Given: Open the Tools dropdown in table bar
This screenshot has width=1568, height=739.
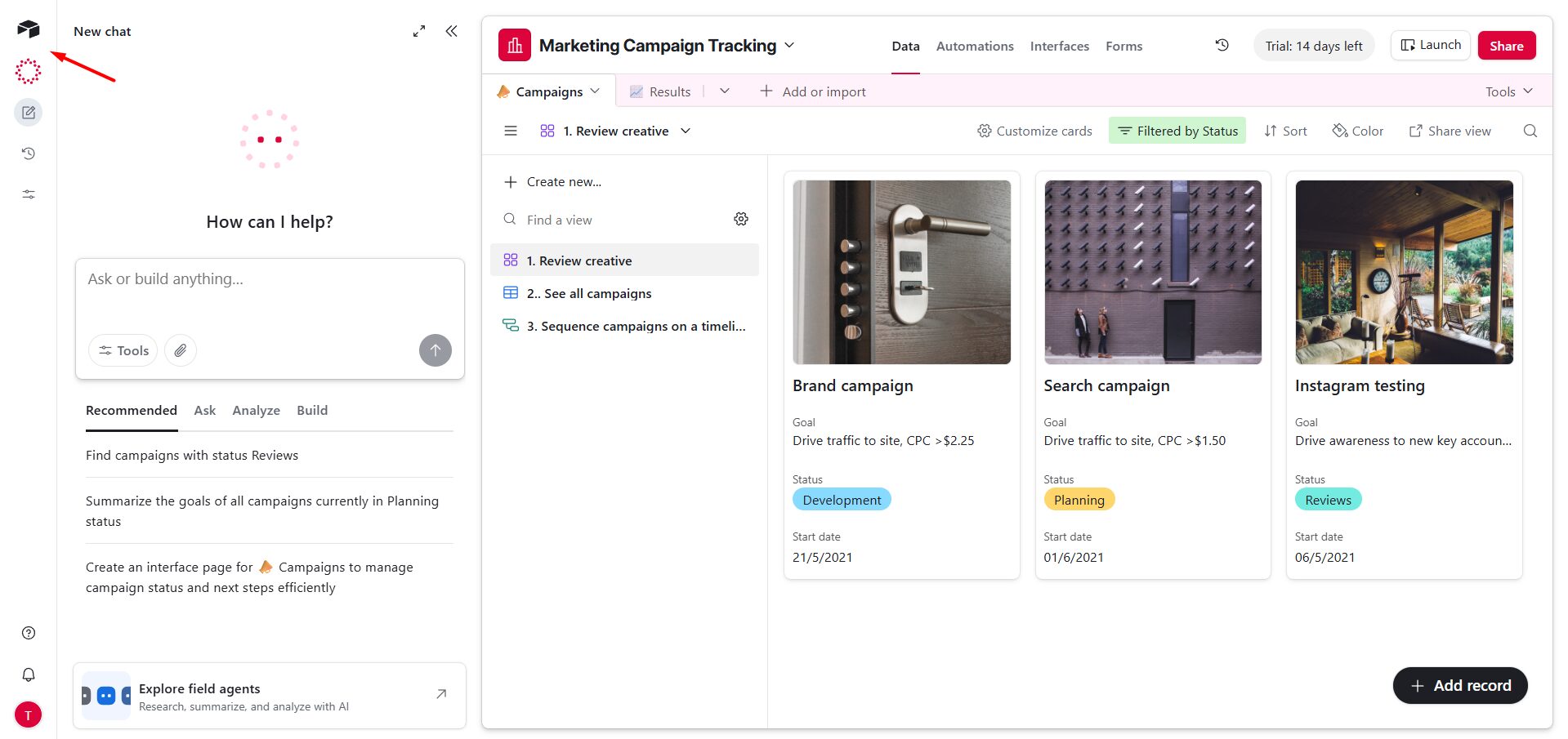Looking at the screenshot, I should click(x=1508, y=91).
